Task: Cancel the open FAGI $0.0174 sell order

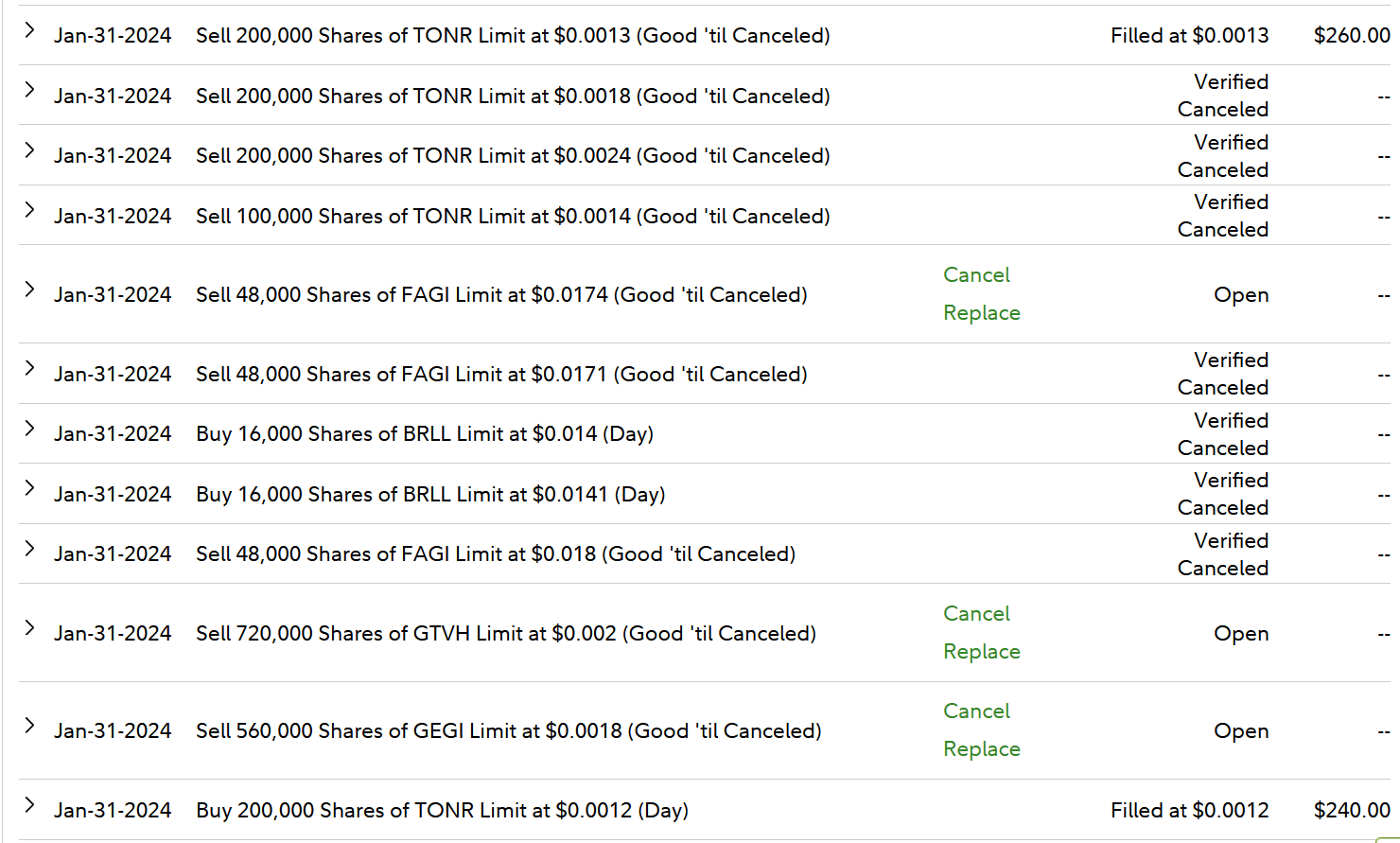Action: click(x=976, y=275)
